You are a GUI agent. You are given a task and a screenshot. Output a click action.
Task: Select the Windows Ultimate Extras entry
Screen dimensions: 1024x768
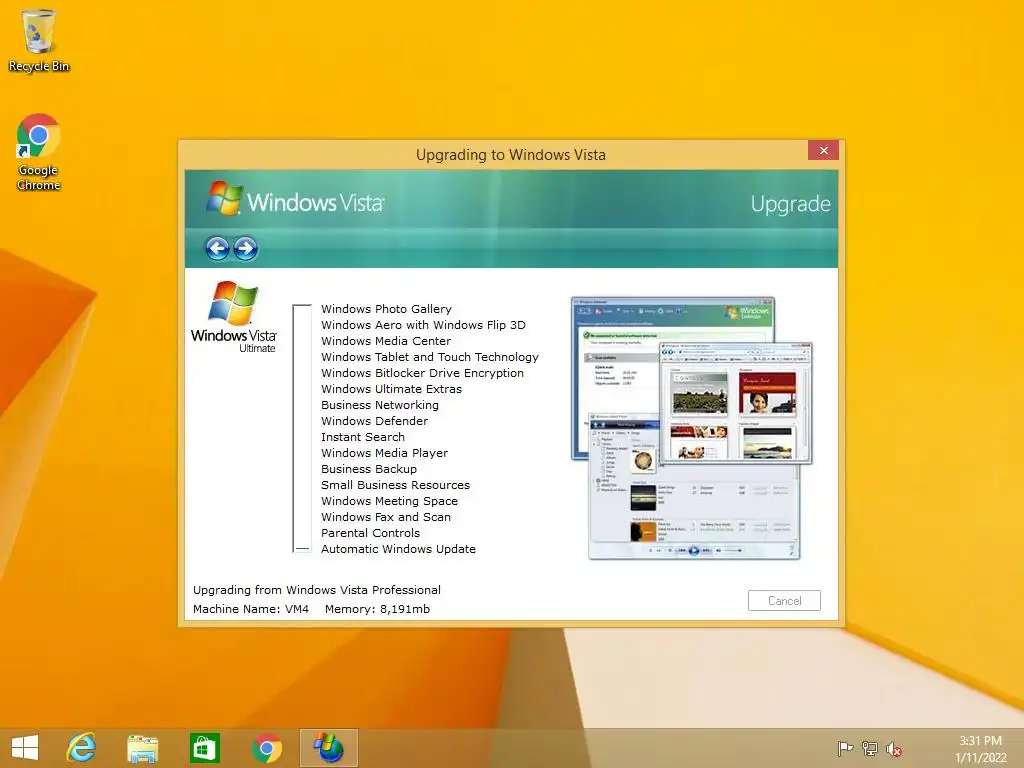[x=391, y=389]
